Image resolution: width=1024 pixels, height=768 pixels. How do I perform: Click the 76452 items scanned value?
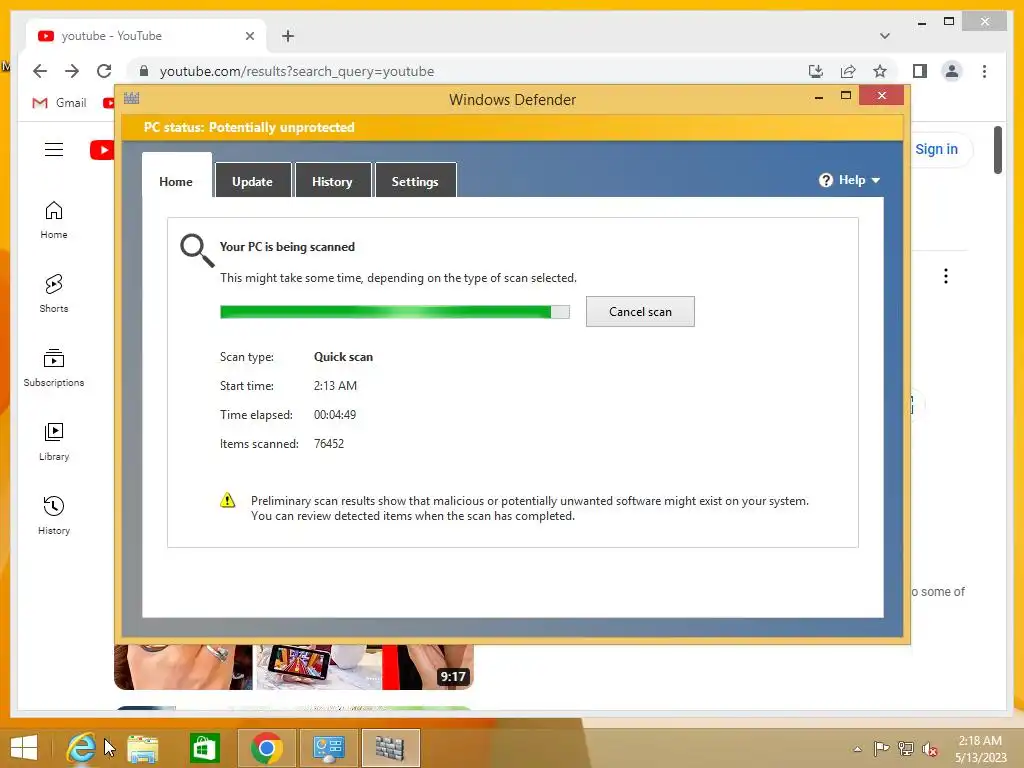coord(328,443)
